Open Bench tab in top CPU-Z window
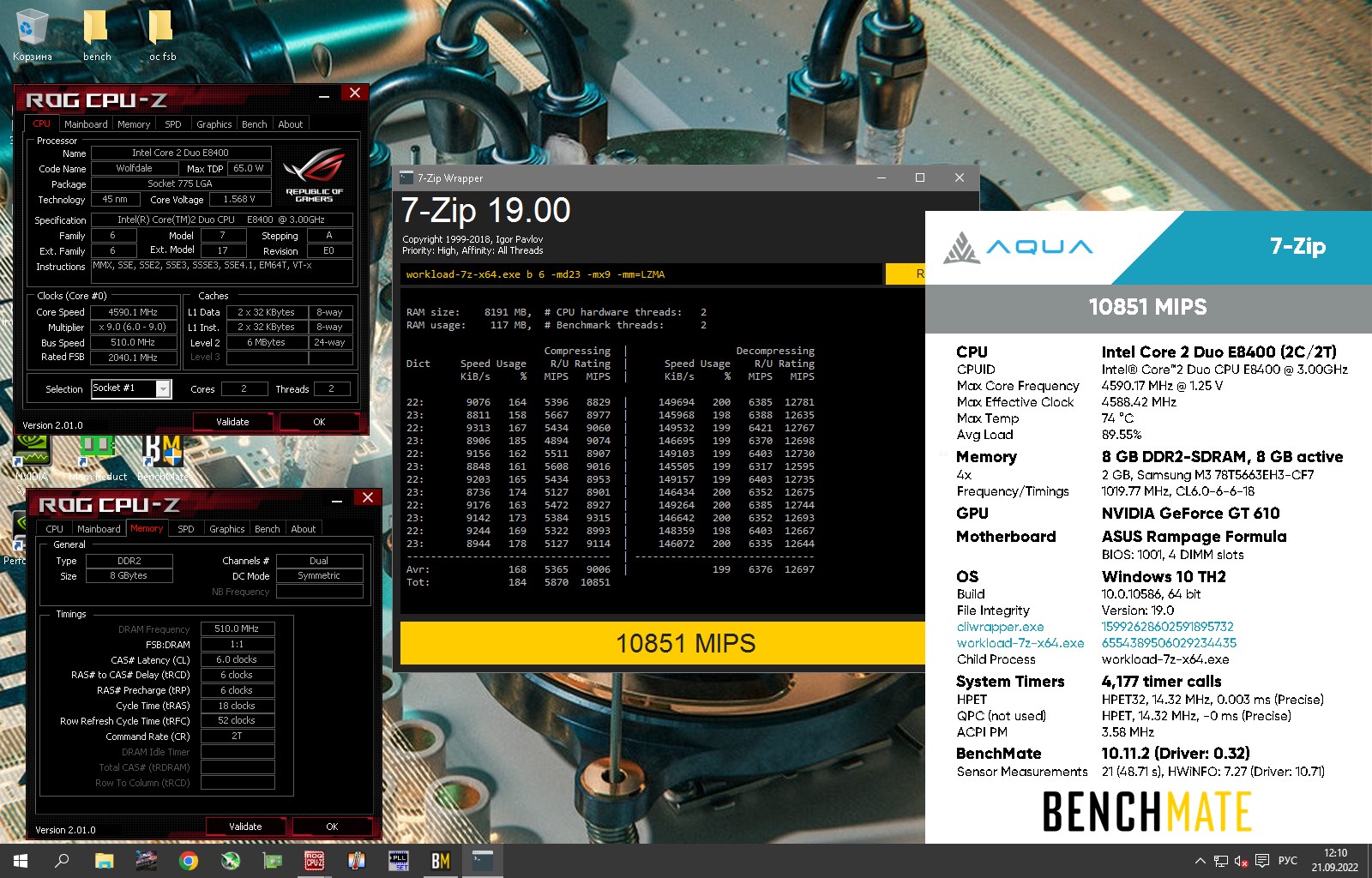 [x=255, y=124]
